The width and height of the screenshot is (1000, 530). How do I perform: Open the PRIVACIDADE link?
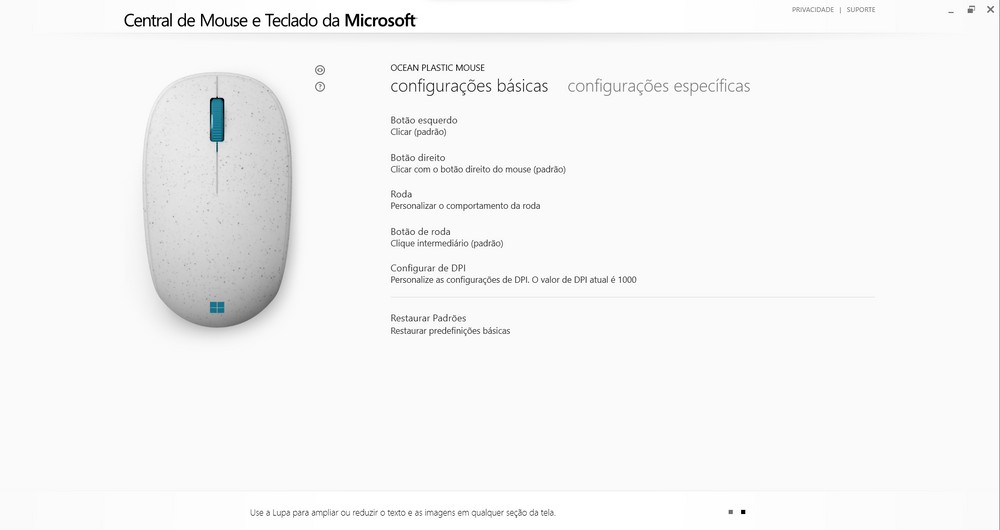(812, 10)
